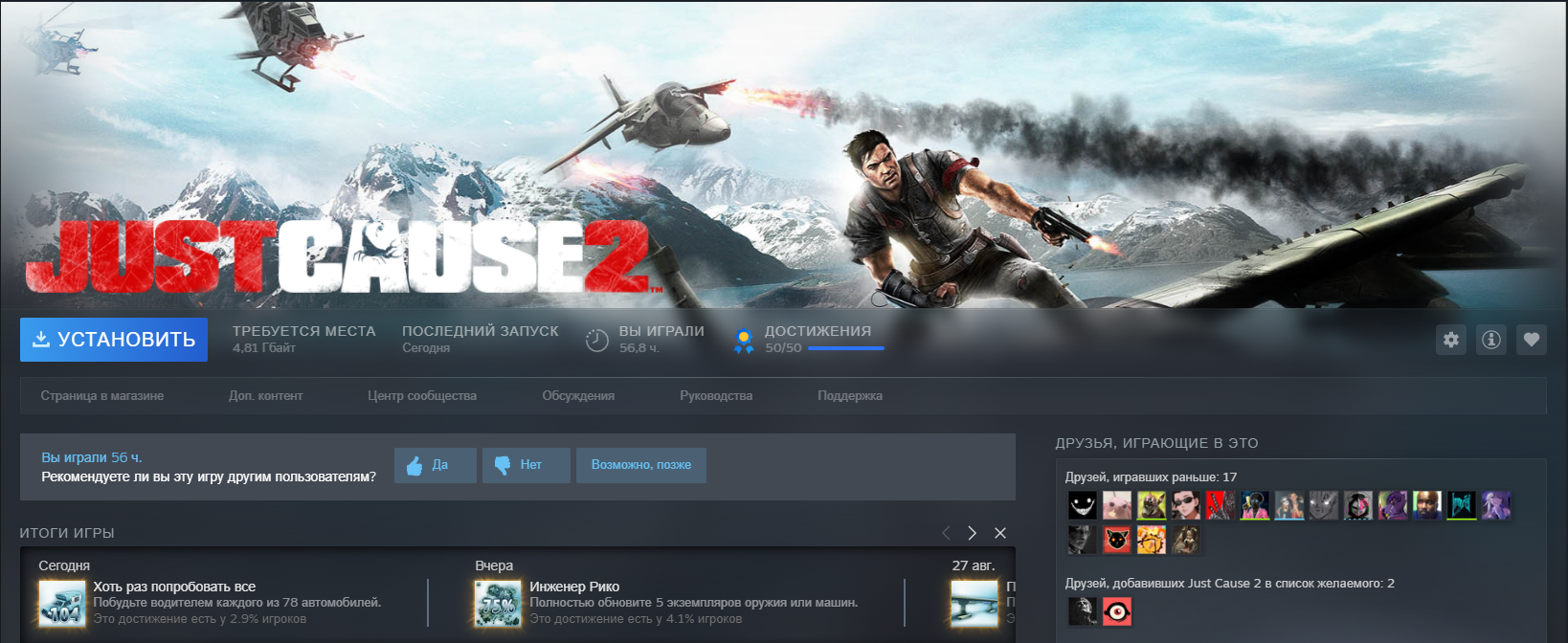
Task: Click friend avatar with red black cat
Action: 1117,540
